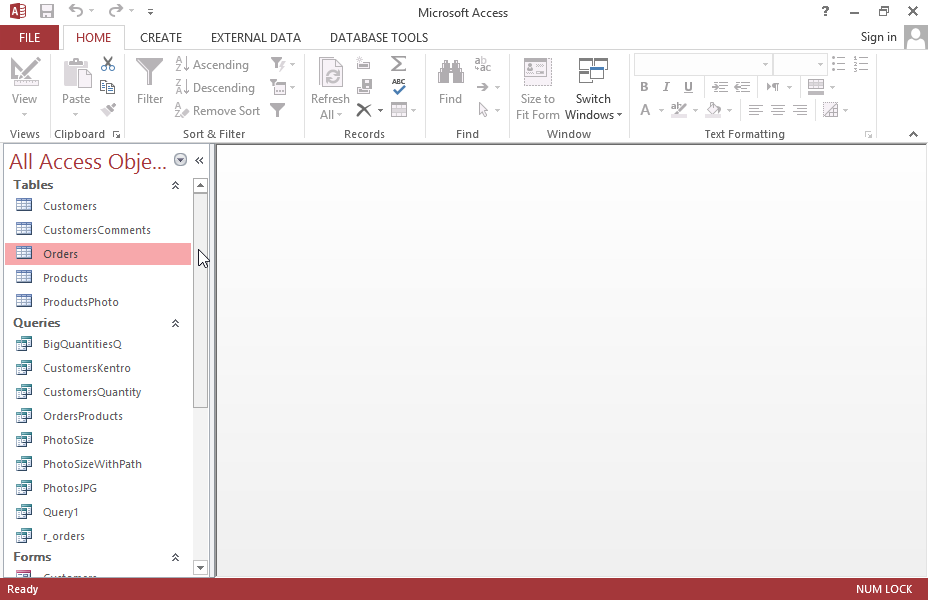Switch to the CREATE tab
Screen dimensions: 928x600
[161, 38]
